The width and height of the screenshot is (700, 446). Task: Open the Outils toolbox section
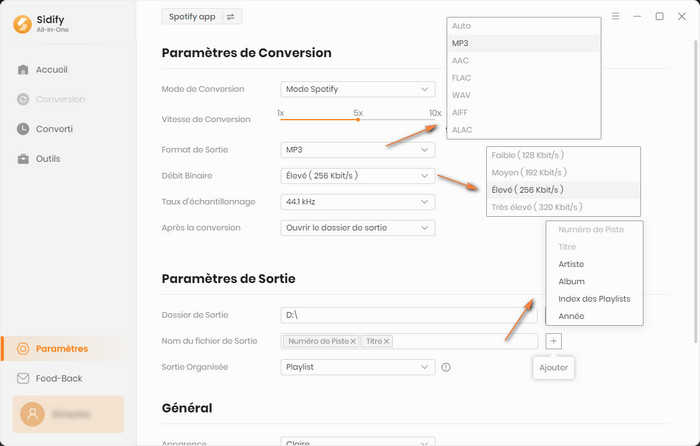[x=47, y=159]
